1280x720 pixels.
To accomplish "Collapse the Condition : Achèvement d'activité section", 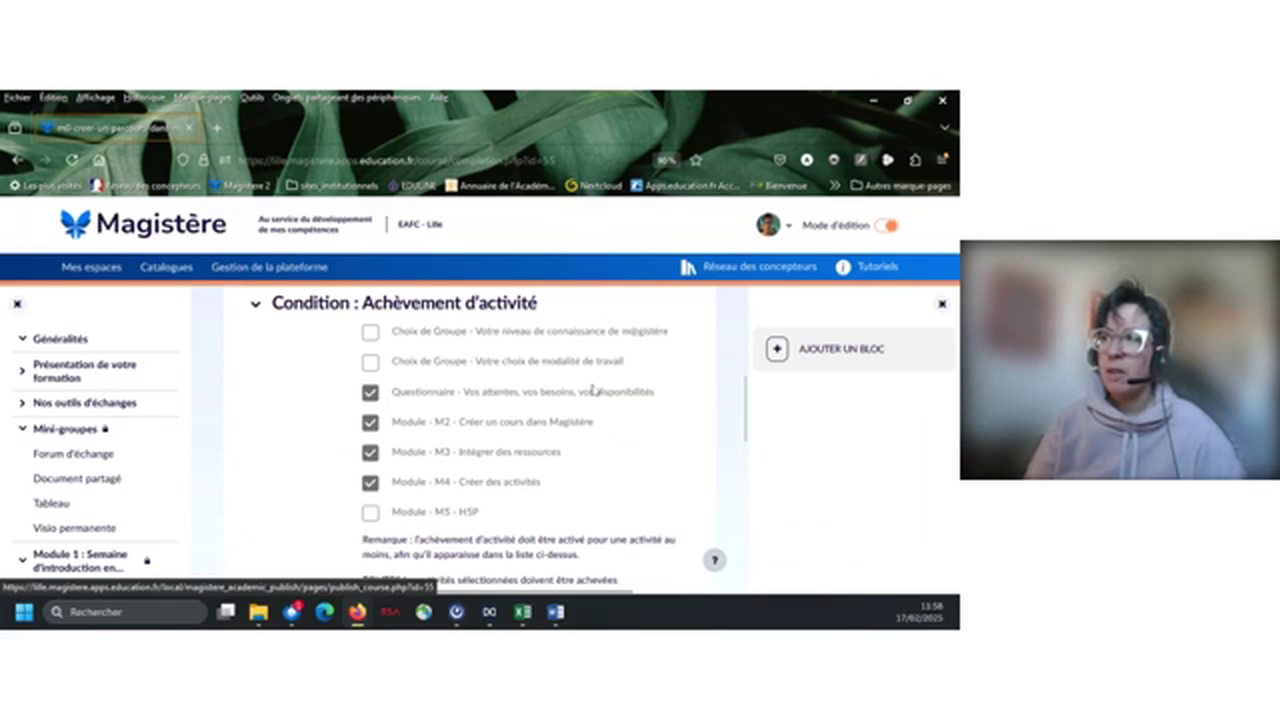I will (256, 304).
